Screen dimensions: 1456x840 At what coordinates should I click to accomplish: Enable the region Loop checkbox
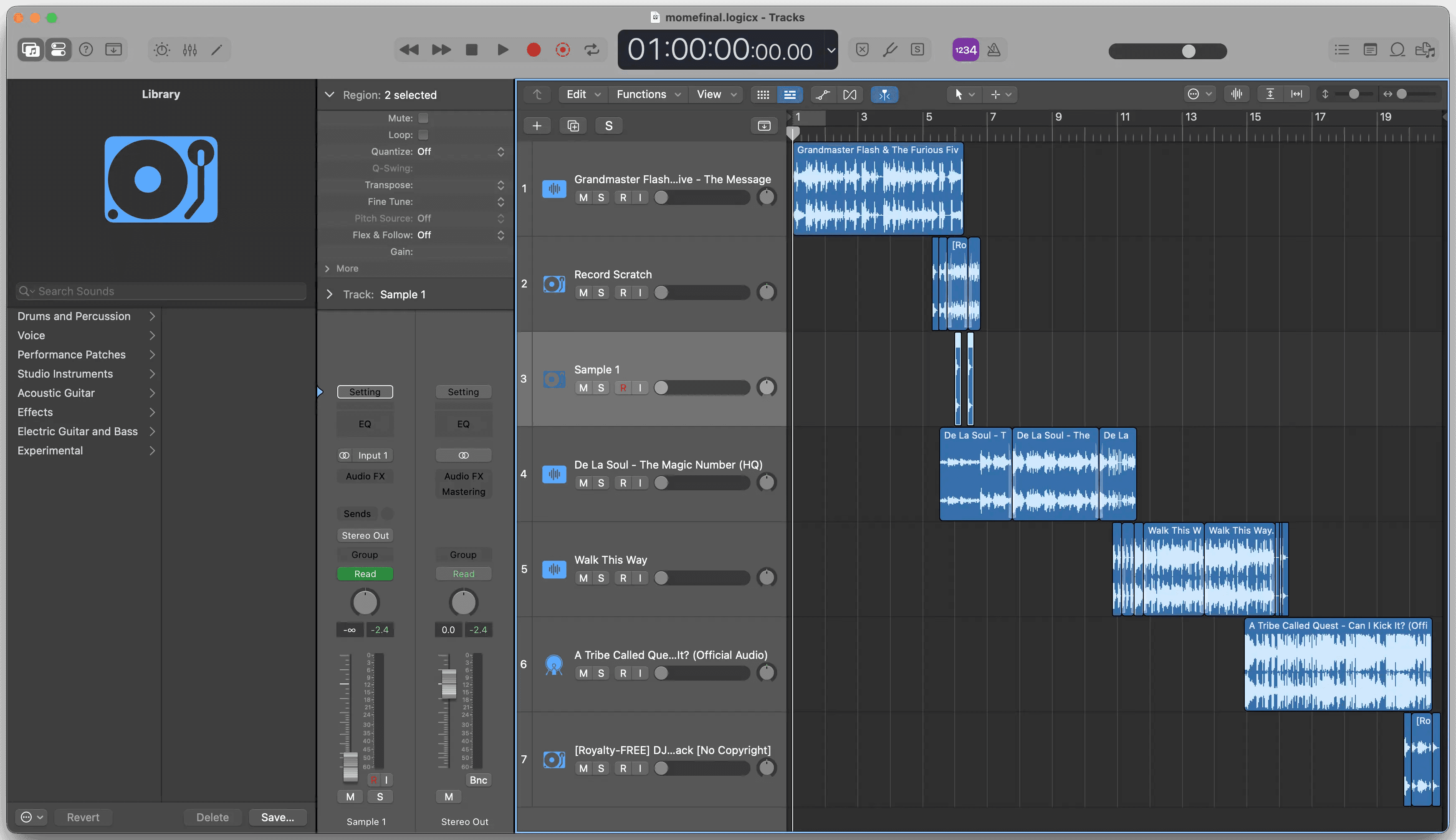(x=423, y=135)
